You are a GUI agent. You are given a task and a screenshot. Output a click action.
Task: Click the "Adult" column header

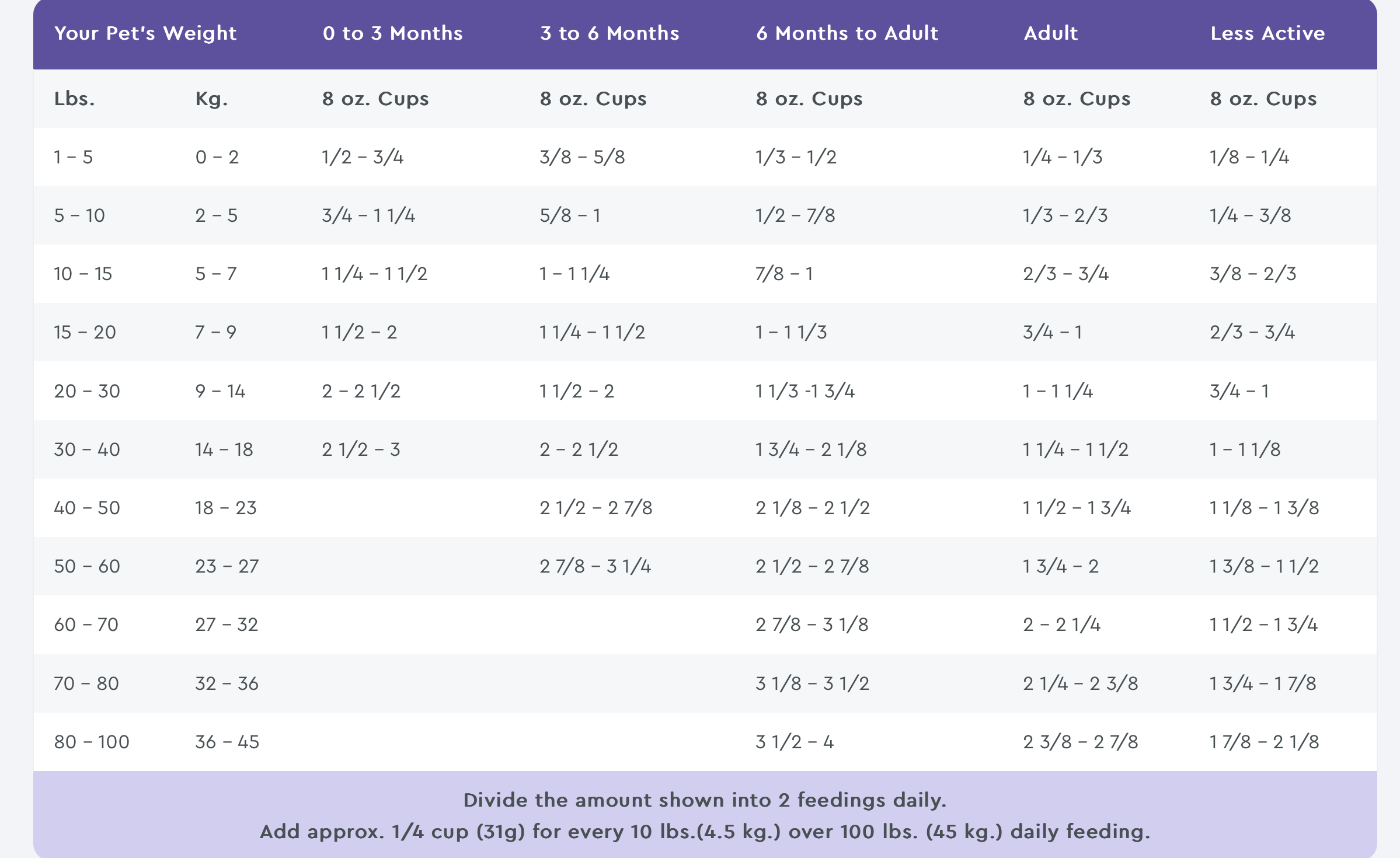click(1050, 33)
